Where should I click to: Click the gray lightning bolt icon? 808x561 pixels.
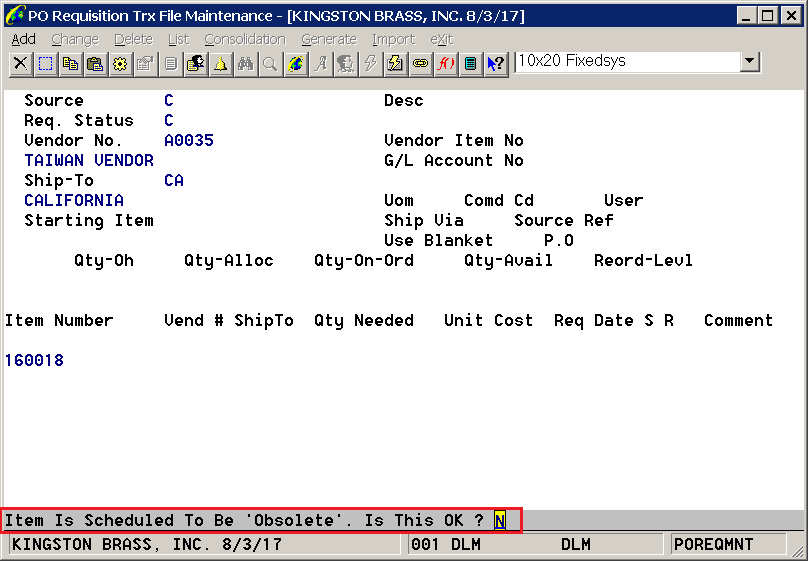(371, 64)
